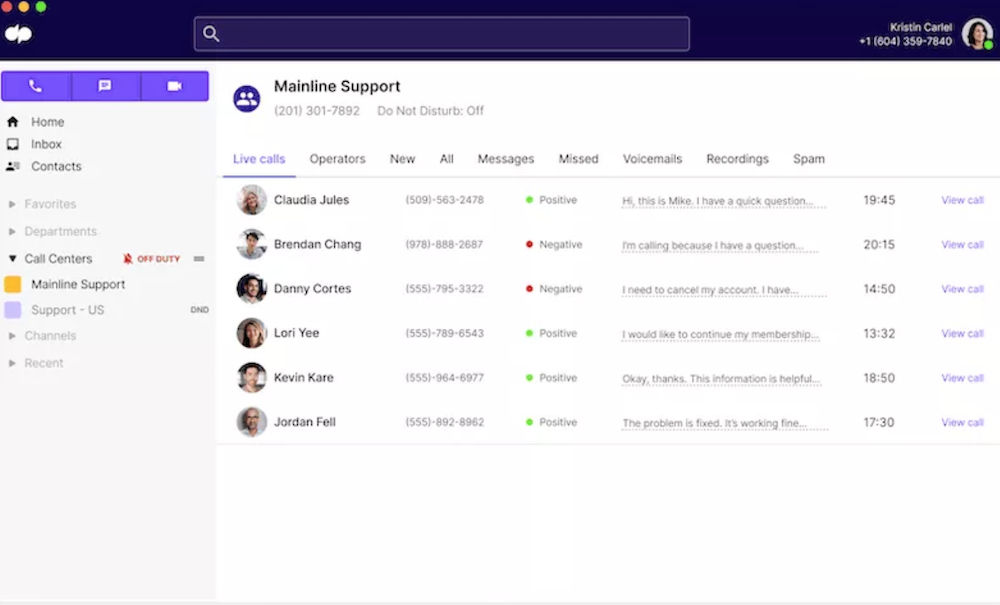This screenshot has width=1000, height=605.
Task: Open Inbox from the sidebar icon
Action: point(13,144)
